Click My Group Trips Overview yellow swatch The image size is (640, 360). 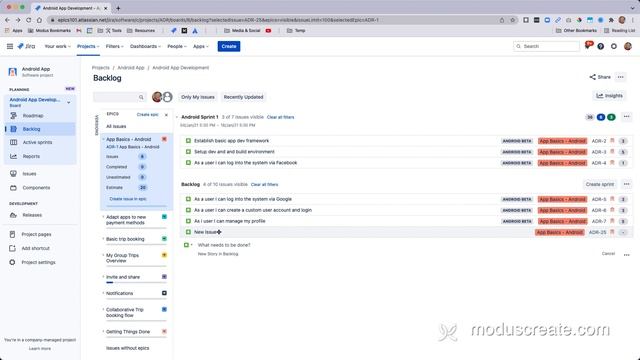(164, 255)
